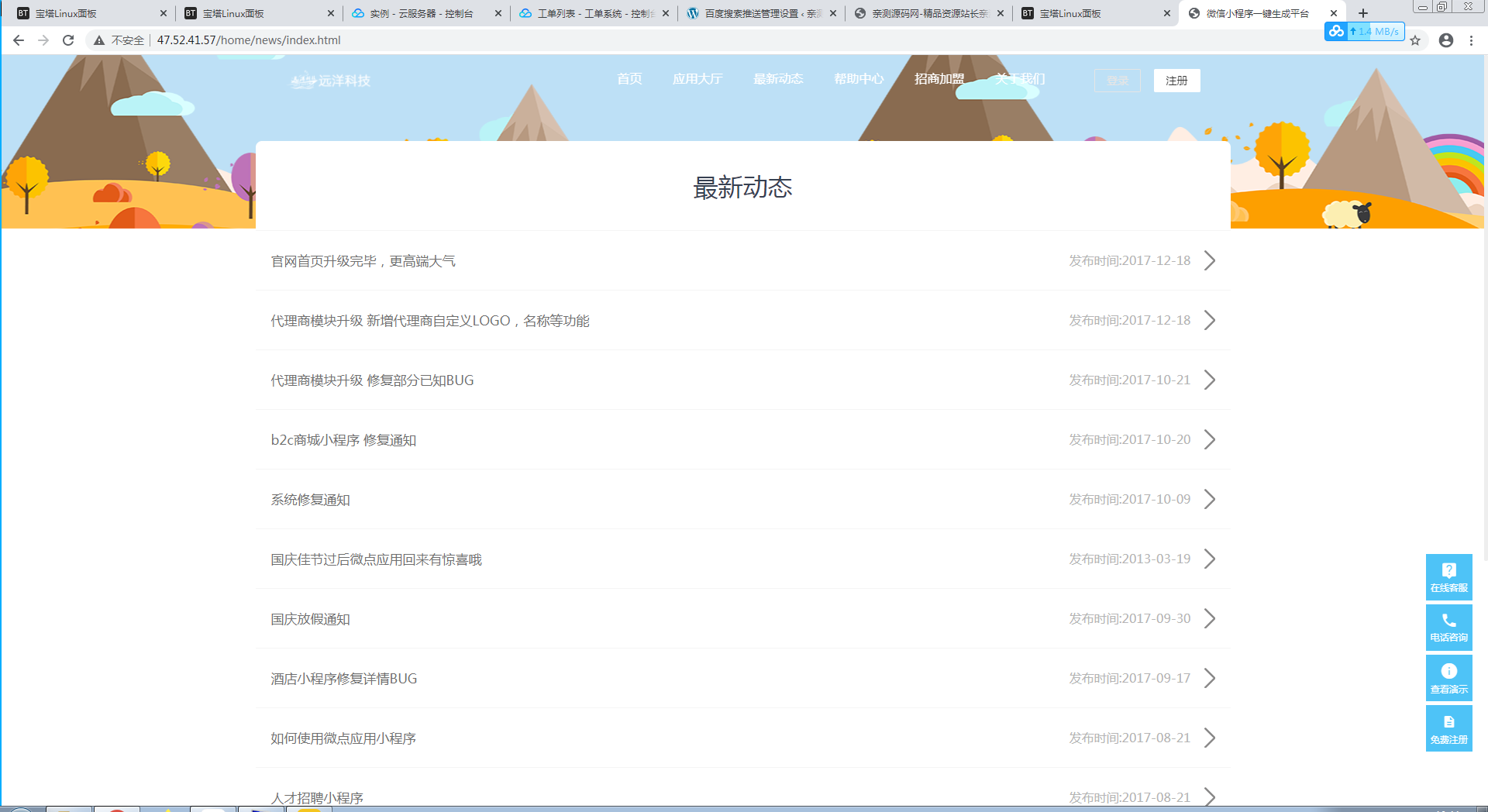Close the 百度搜索推送管理设置 tab

[833, 13]
